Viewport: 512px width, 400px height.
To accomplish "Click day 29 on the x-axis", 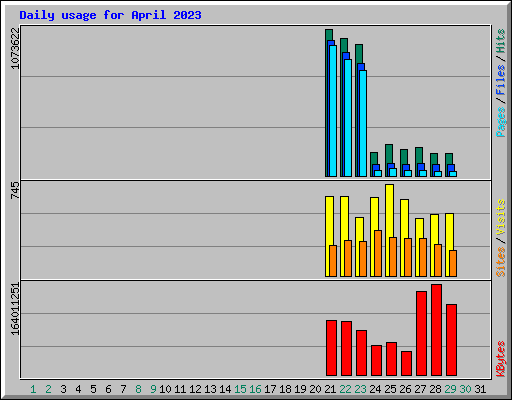I will [x=450, y=389].
